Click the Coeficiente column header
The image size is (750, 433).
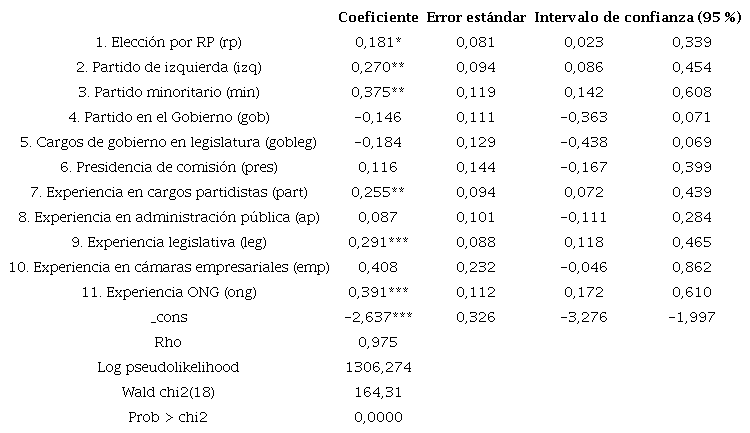pyautogui.click(x=377, y=19)
